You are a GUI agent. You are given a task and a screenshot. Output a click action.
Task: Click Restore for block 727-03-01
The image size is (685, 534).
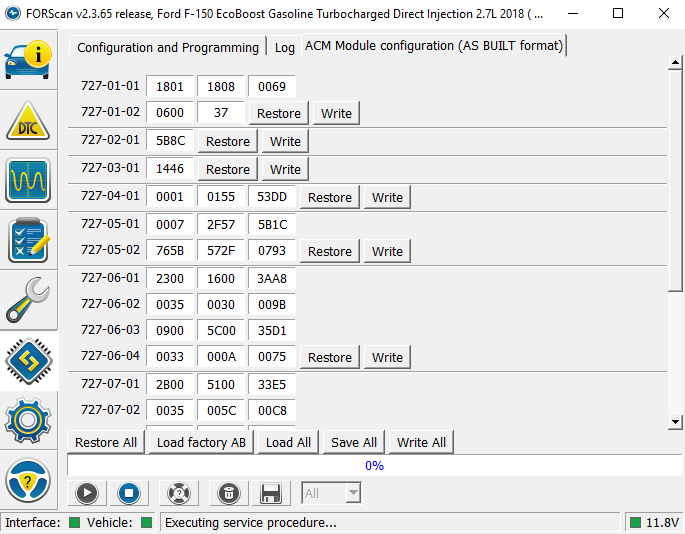(228, 169)
